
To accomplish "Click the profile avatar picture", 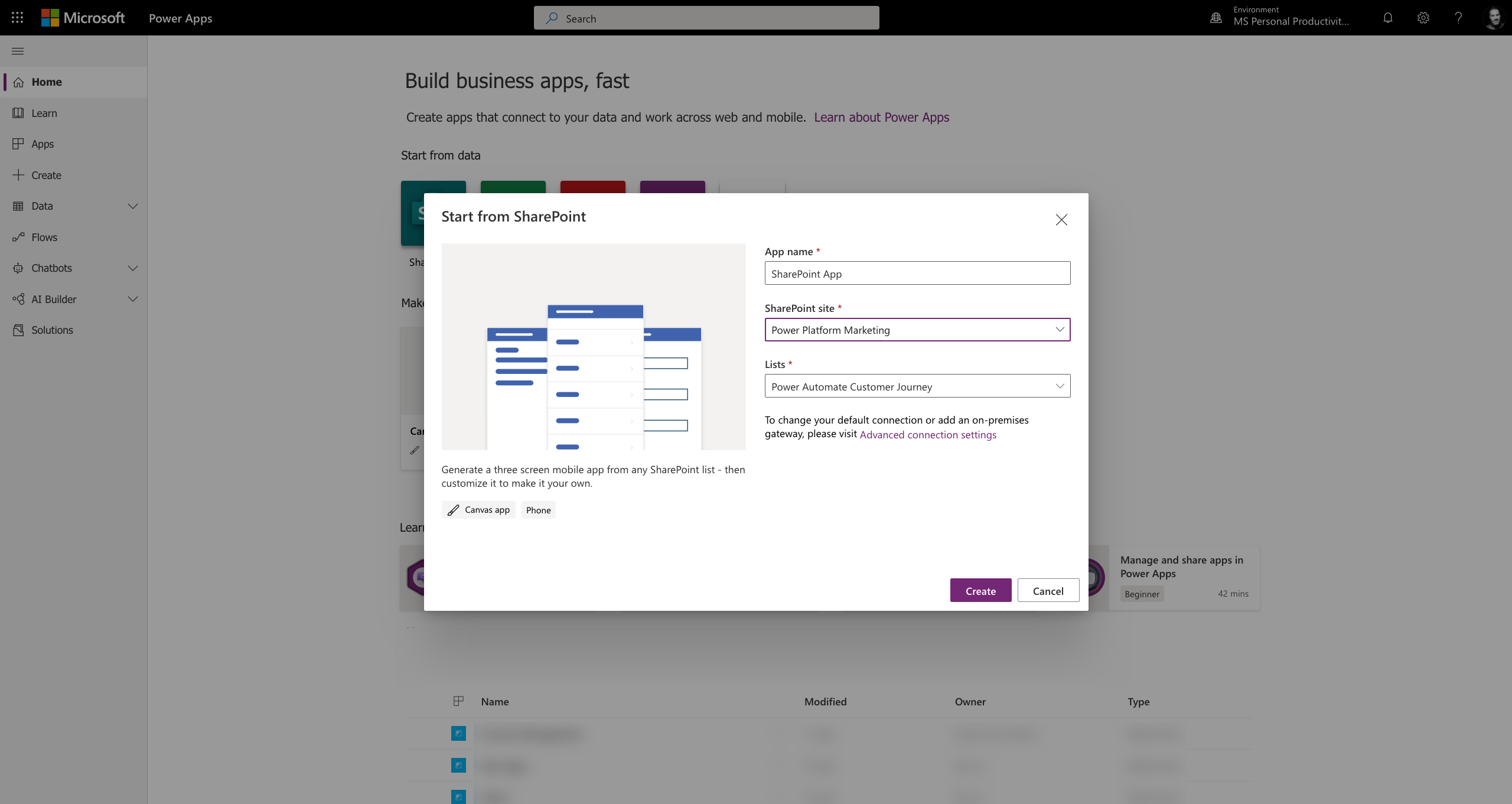I will point(1495,18).
